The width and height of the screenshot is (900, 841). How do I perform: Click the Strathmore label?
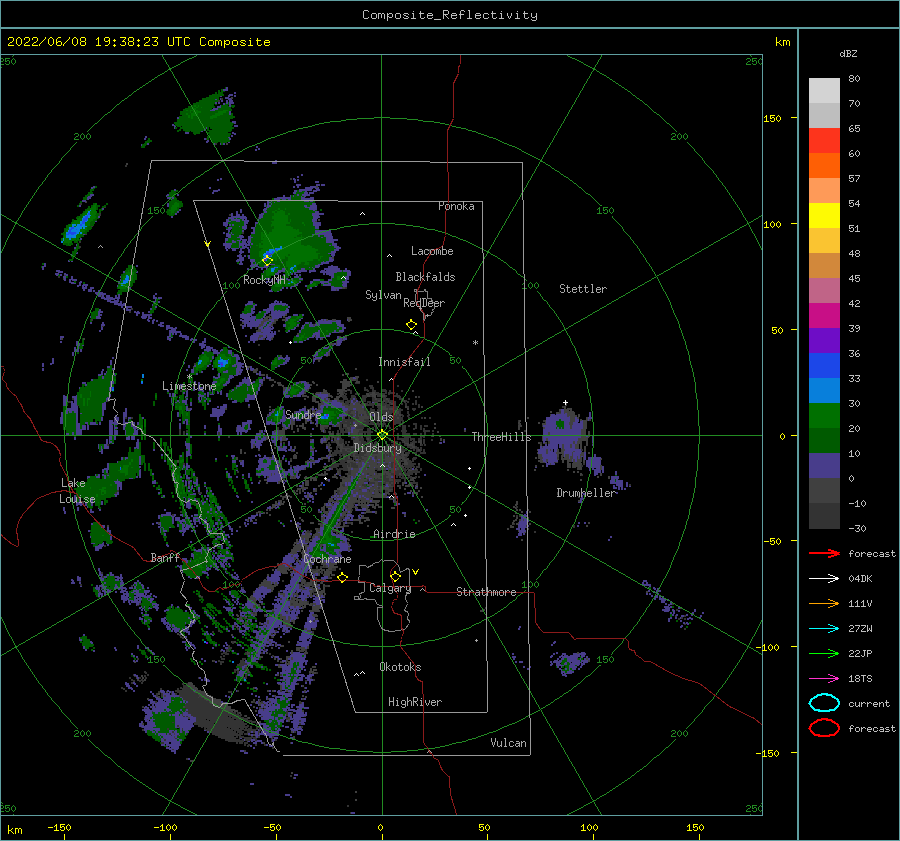coord(486,592)
